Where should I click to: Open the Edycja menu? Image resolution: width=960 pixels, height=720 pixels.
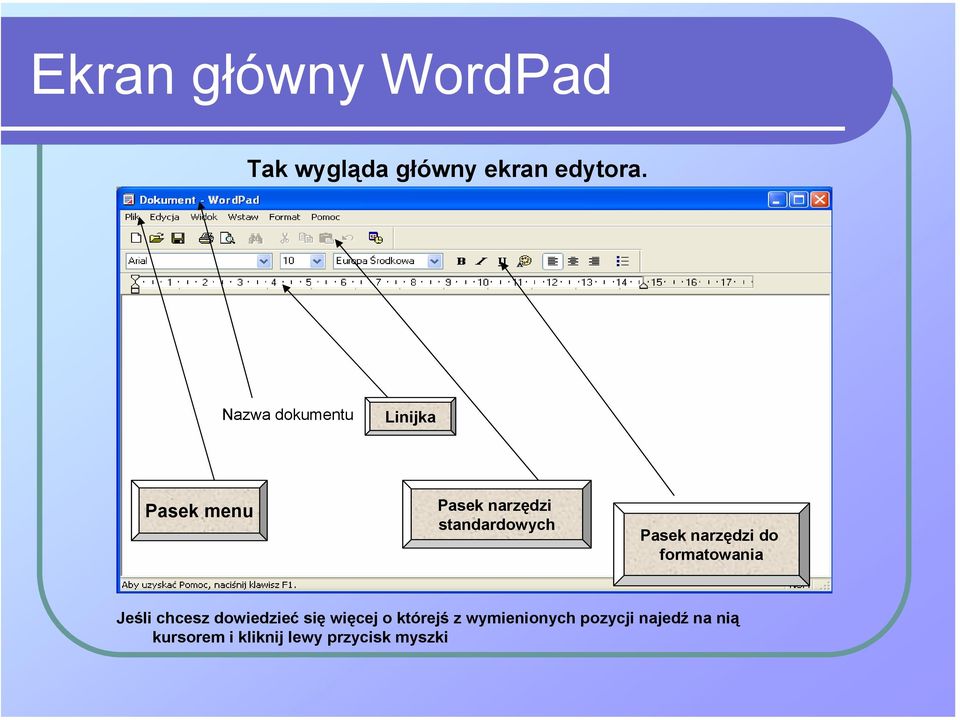pyautogui.click(x=165, y=217)
